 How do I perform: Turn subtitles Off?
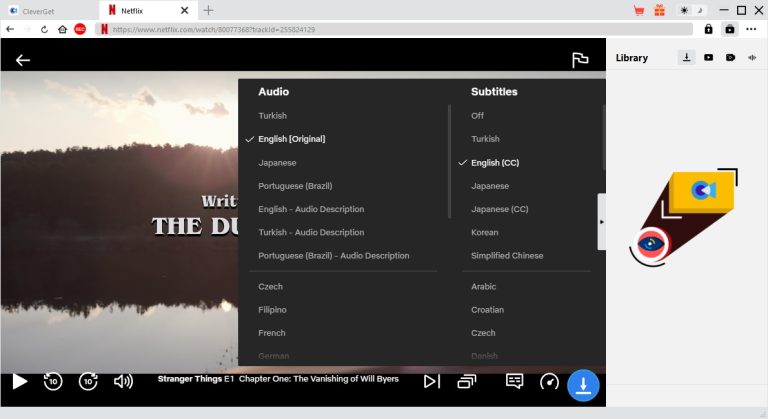(477, 116)
